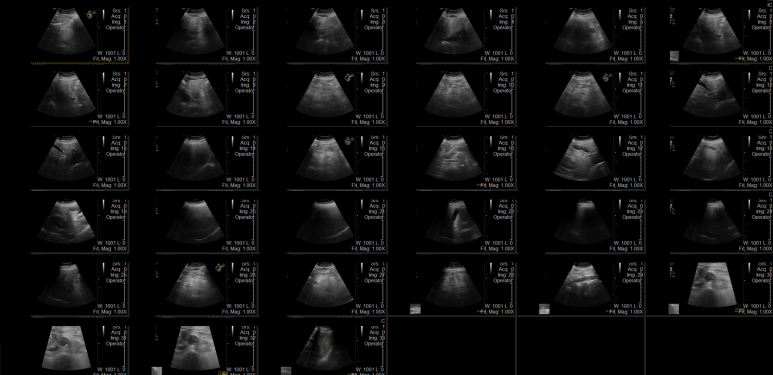Click "W: 1001 L: 0" text on Img 17
This screenshot has width=773, height=375.
pyautogui.click(x=628, y=179)
